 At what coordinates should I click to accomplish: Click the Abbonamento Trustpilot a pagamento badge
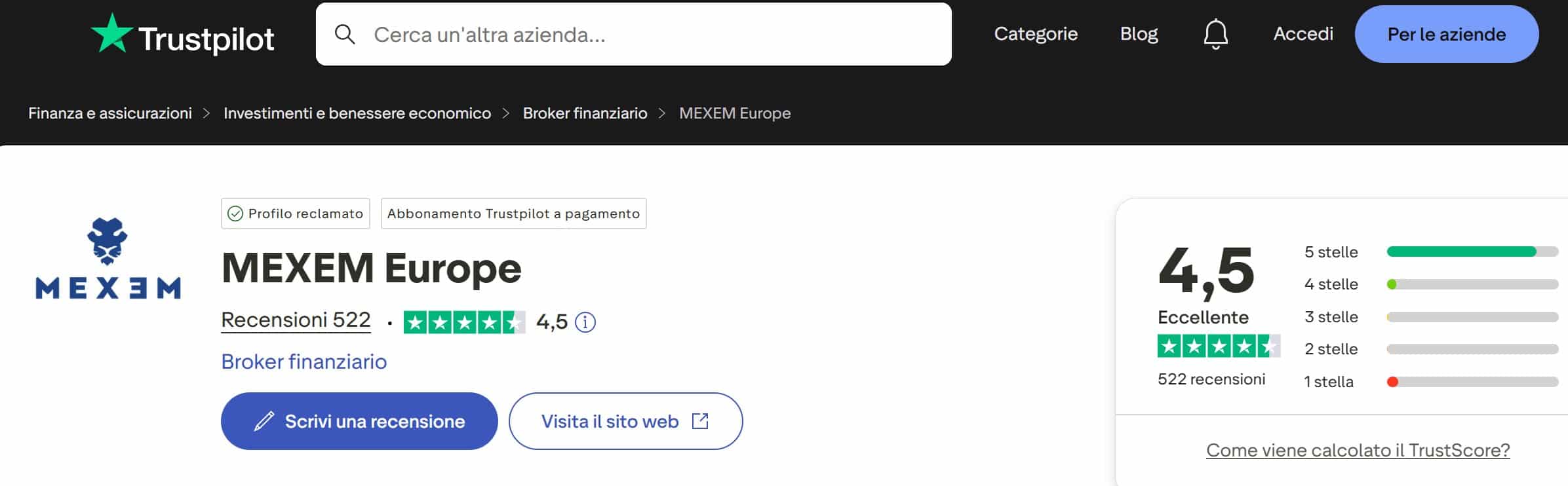click(513, 213)
